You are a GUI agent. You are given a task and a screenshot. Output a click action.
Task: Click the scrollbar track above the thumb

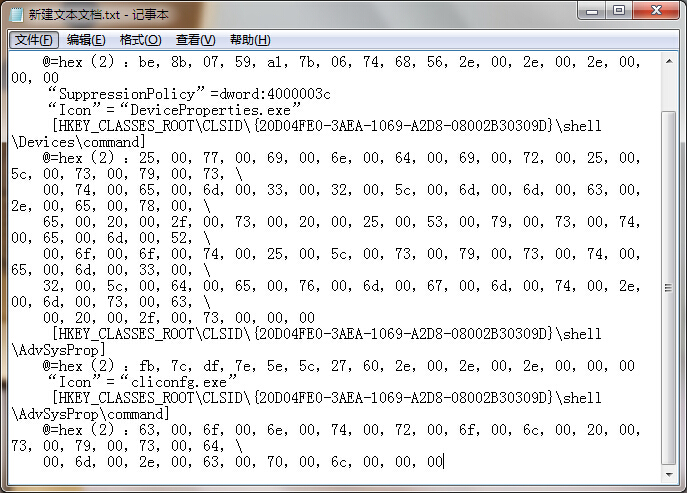pyautogui.click(x=670, y=90)
